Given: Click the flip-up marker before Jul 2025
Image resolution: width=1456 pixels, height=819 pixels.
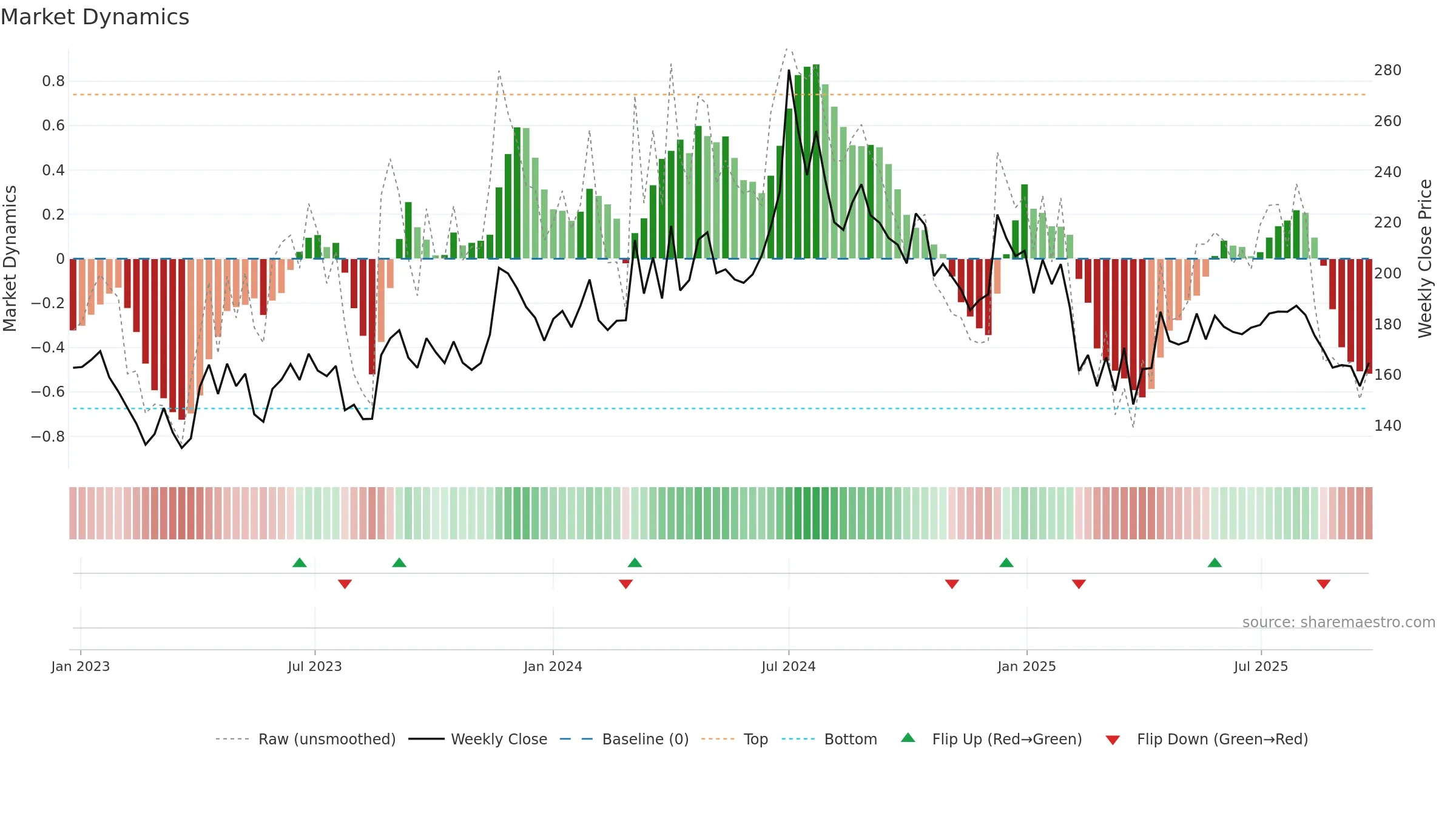Looking at the screenshot, I should click(x=1215, y=562).
